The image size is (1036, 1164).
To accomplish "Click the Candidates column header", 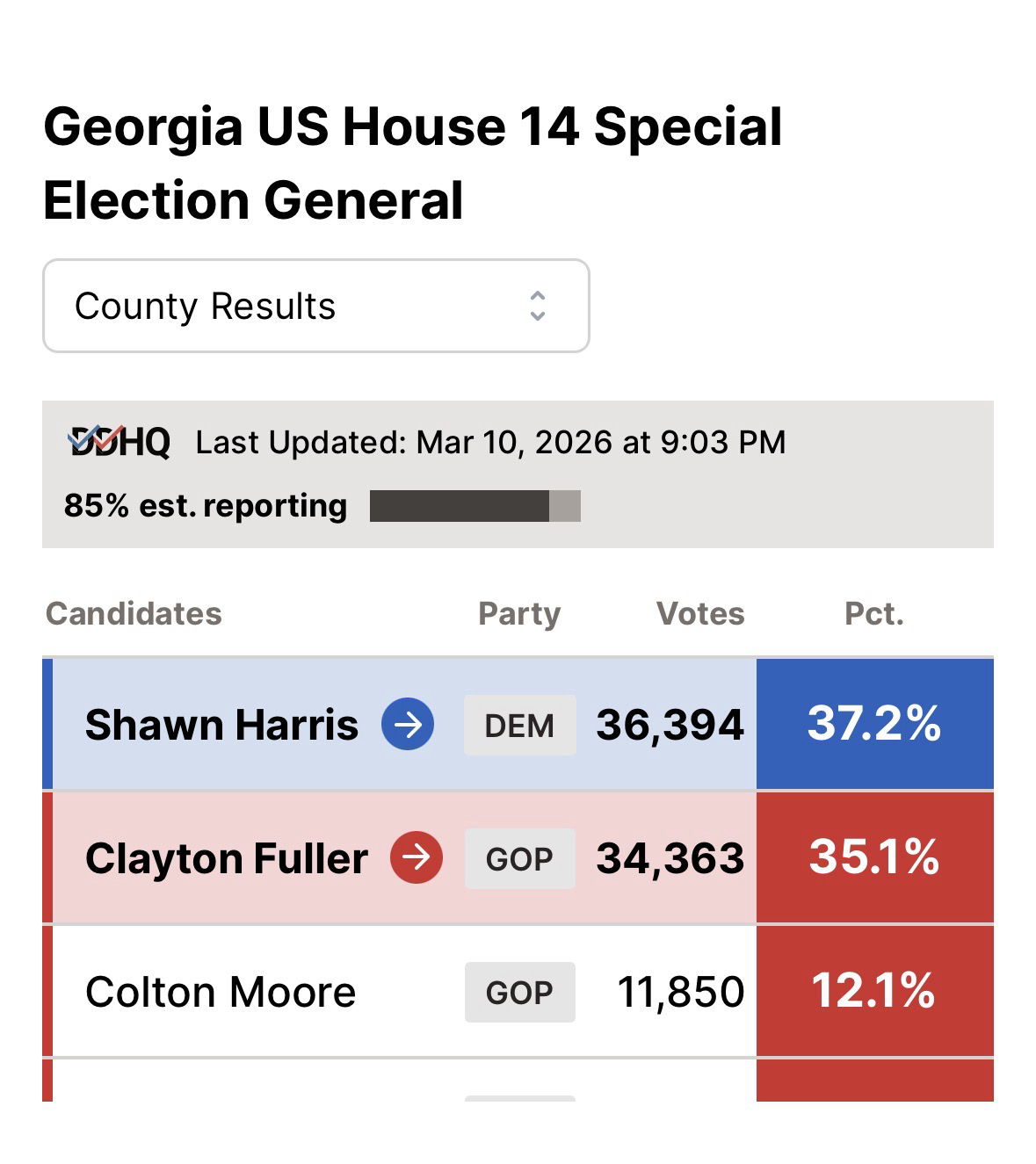I will coord(134,613).
